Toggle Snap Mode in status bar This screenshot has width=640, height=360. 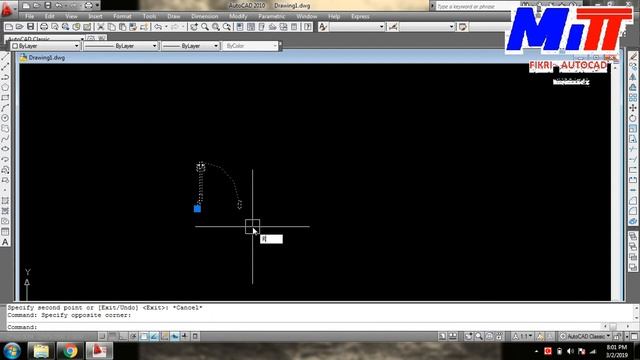102,336
